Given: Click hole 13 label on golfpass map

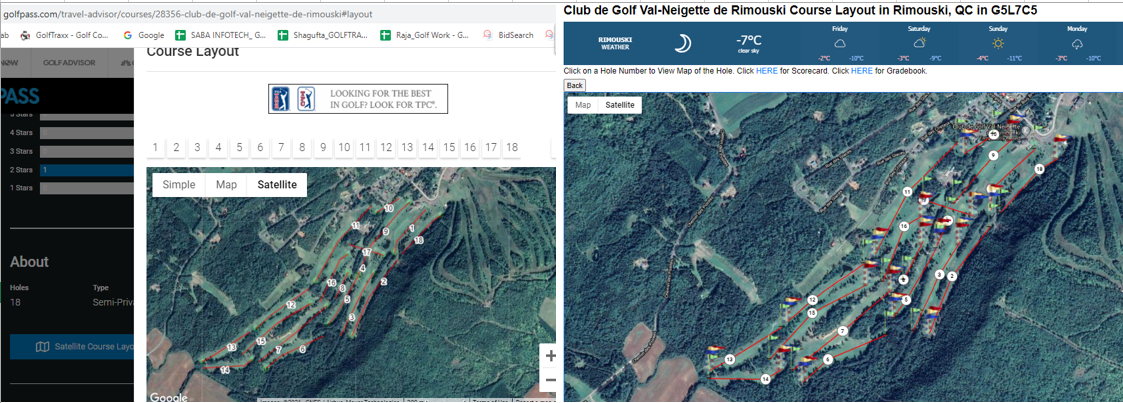Looking at the screenshot, I should click(231, 346).
